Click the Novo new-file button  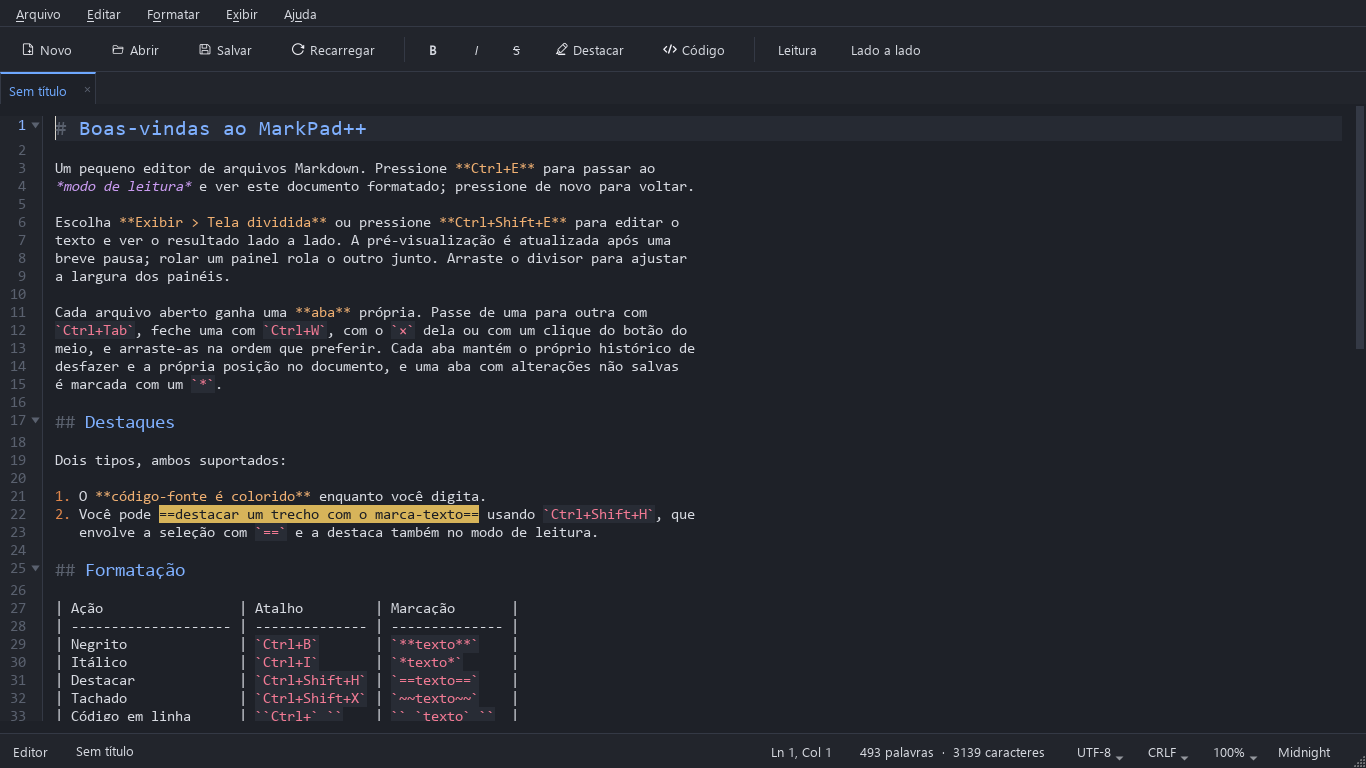pos(47,50)
